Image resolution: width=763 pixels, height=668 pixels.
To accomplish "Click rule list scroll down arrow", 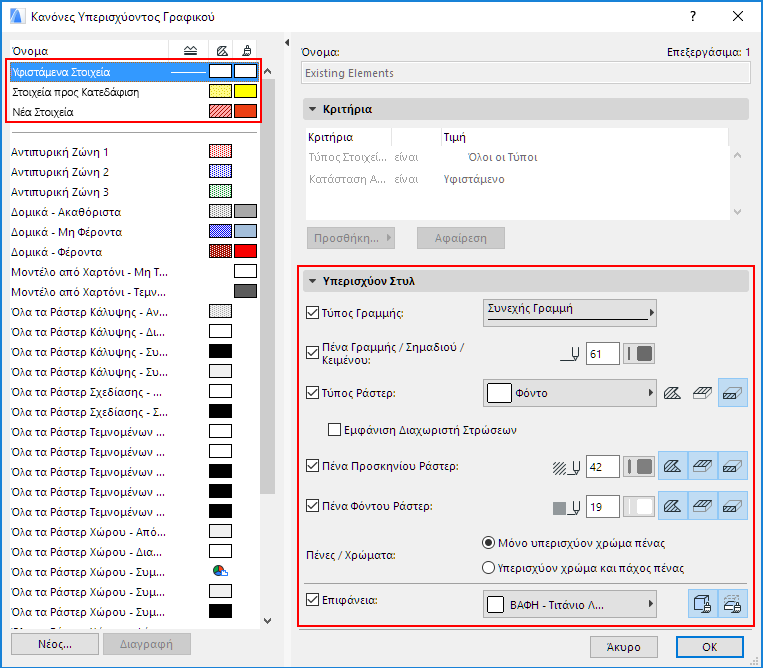I will pos(268,621).
